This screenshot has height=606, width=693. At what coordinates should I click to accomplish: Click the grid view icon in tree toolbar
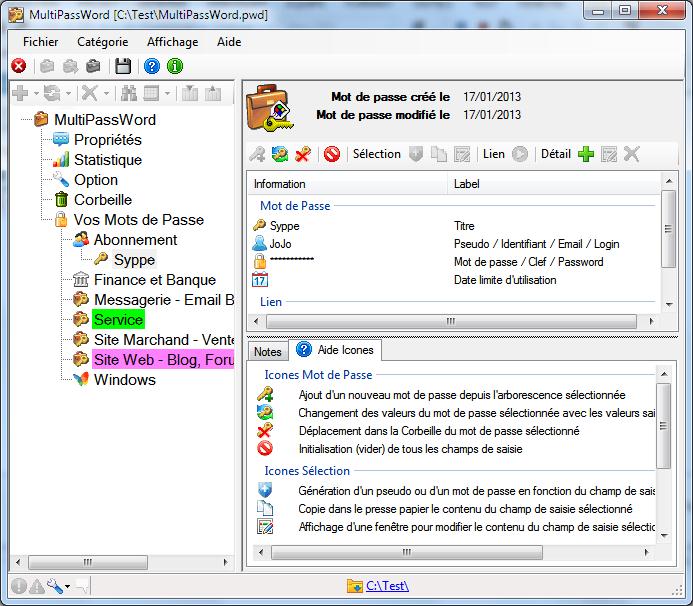click(151, 93)
